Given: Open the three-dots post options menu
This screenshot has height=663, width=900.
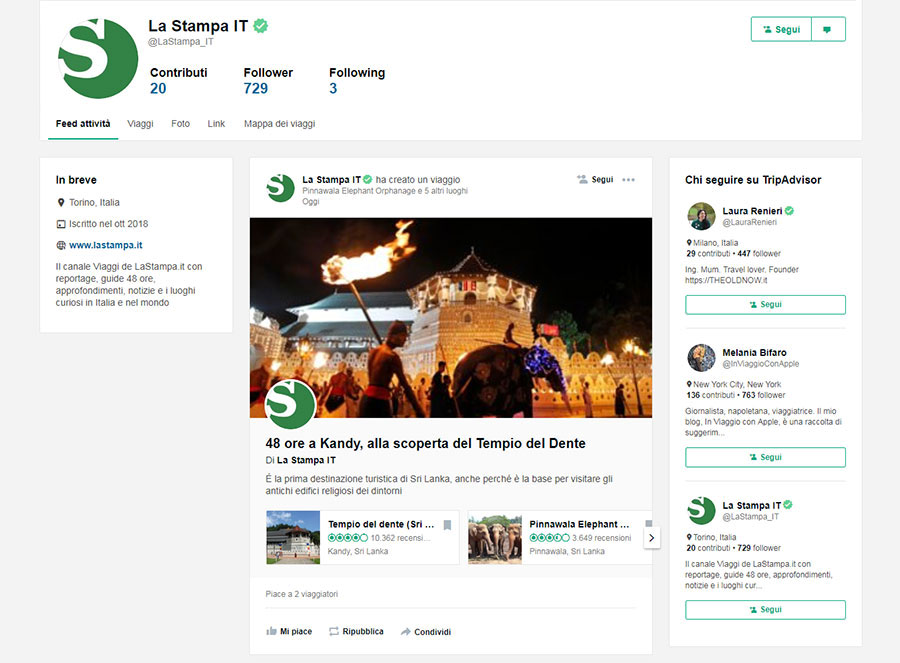Looking at the screenshot, I should point(629,180).
